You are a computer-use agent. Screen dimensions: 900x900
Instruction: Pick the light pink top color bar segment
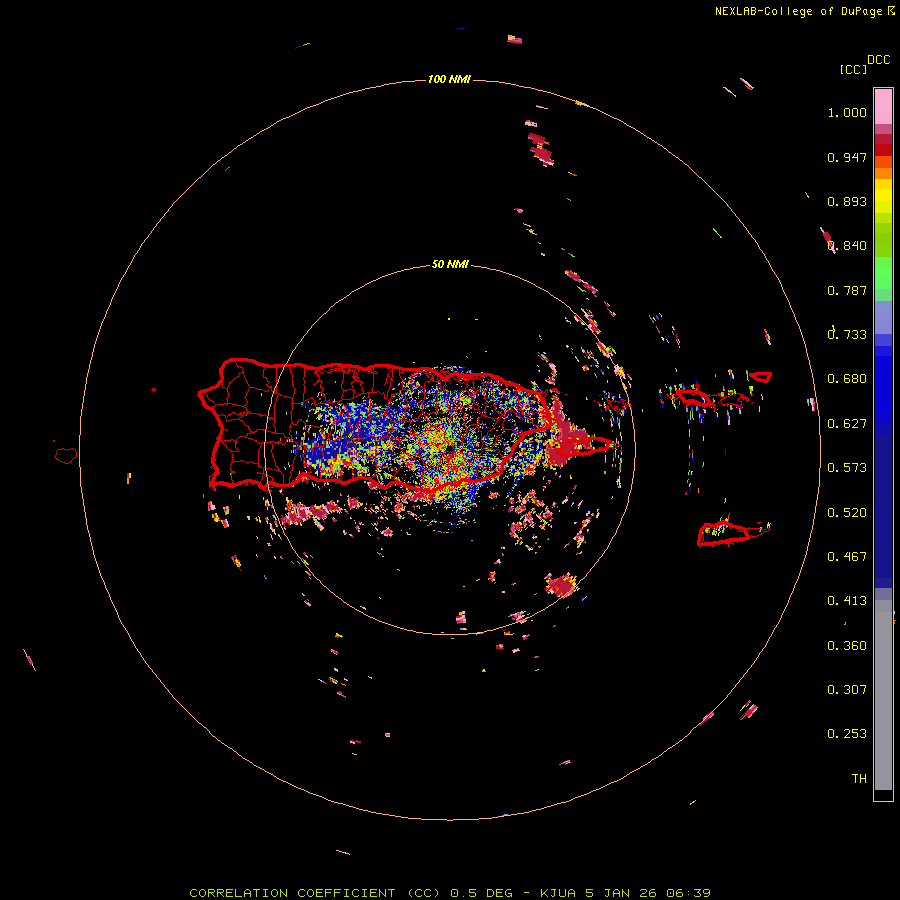[883, 107]
